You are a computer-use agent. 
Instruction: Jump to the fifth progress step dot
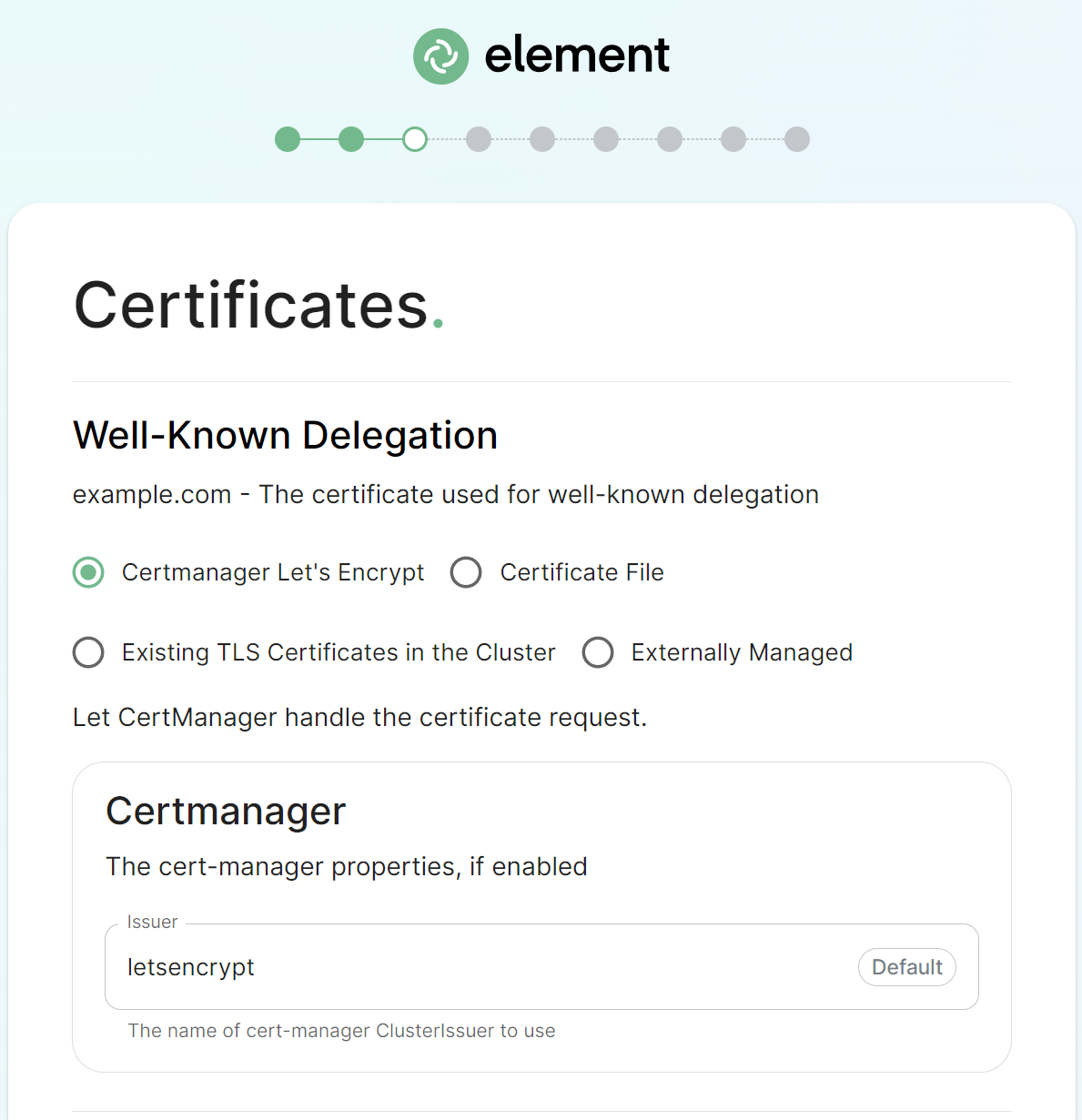[x=542, y=139]
